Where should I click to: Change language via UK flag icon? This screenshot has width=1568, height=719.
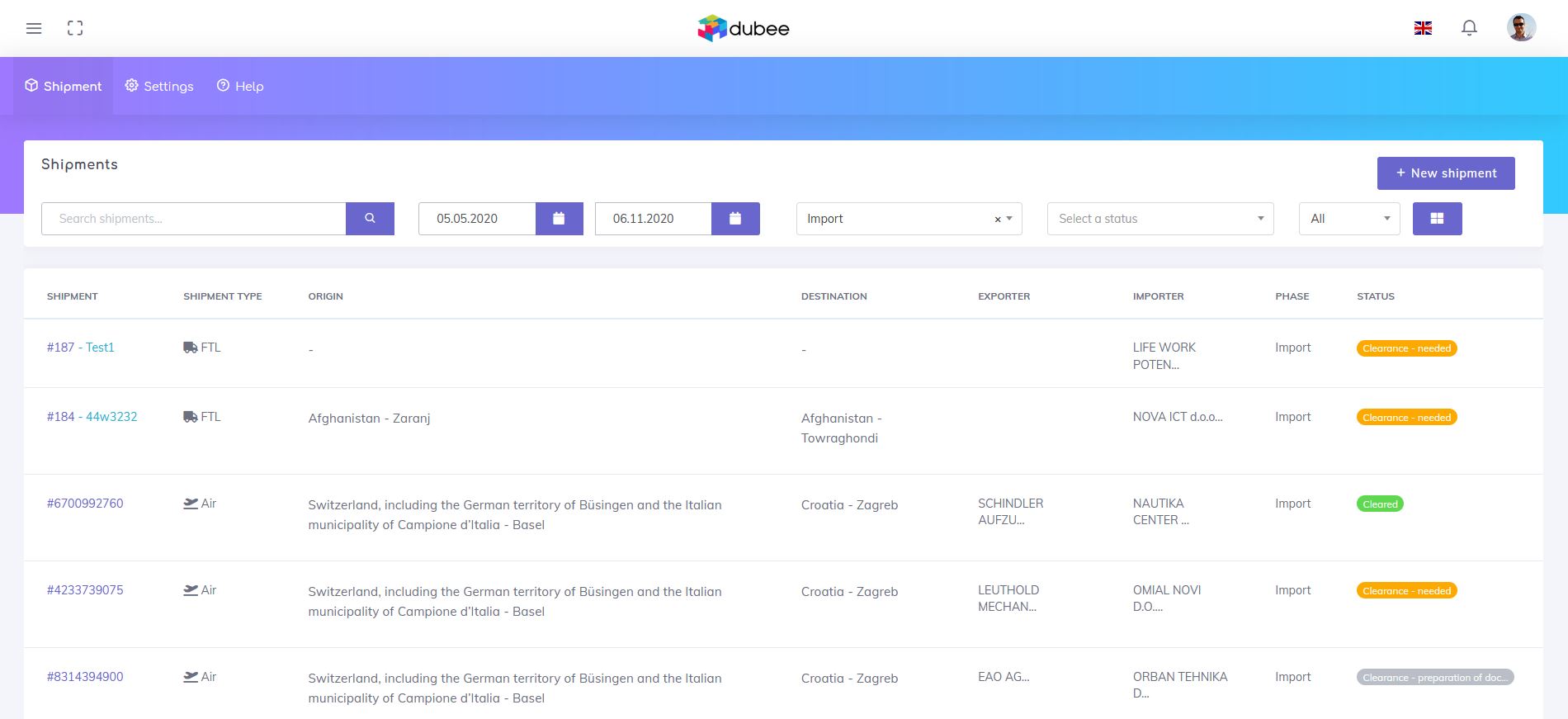coord(1423,28)
